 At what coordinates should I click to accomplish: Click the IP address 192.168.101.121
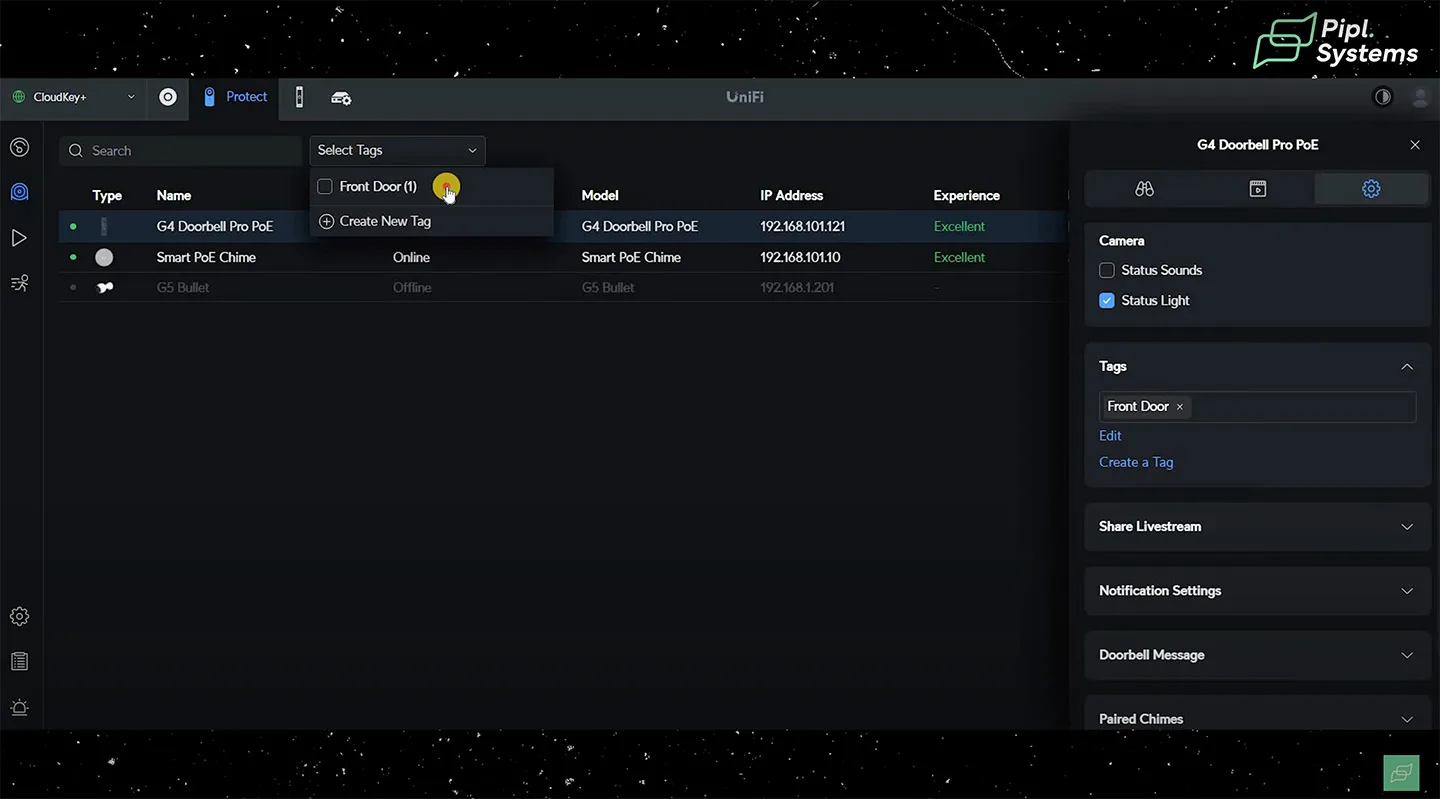[x=802, y=226]
